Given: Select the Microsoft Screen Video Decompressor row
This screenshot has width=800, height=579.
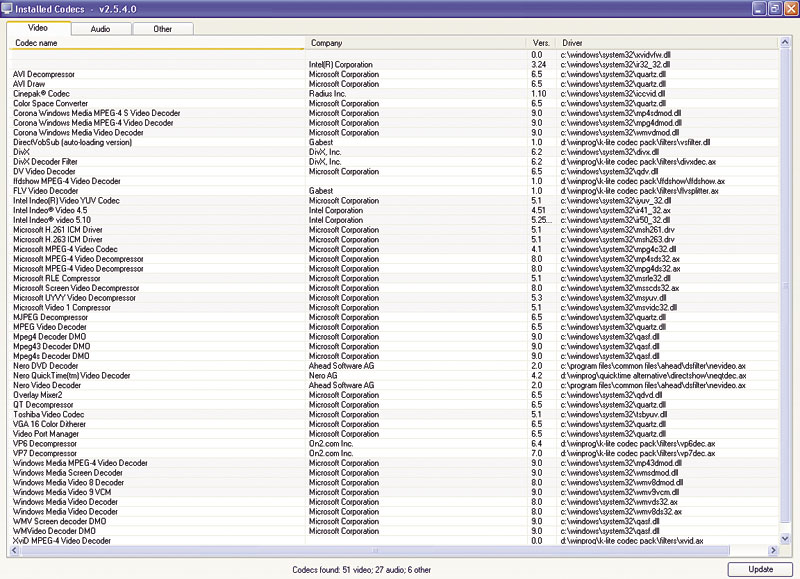Looking at the screenshot, I should (394, 288).
